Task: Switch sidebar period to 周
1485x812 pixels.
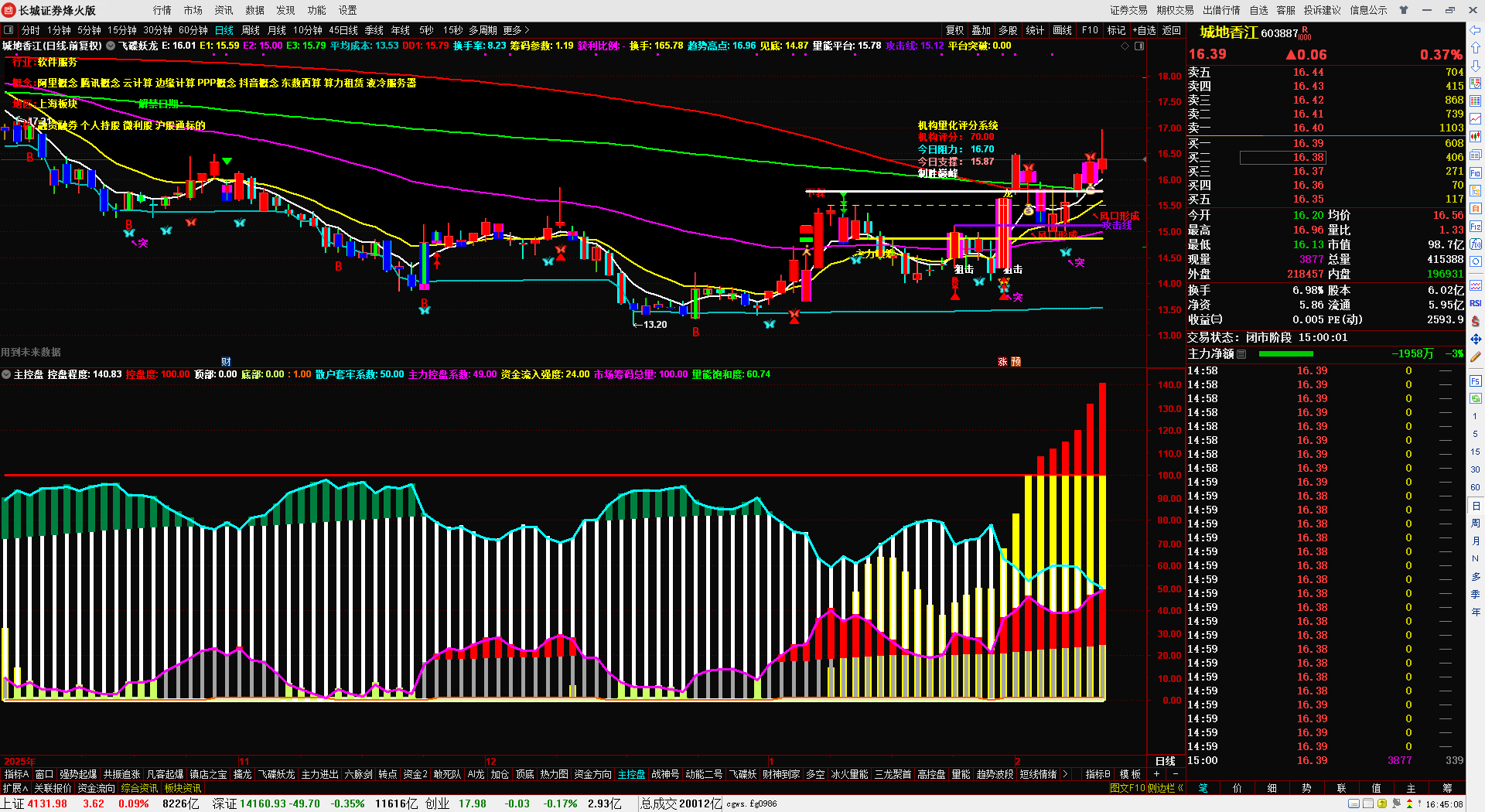Action: pyautogui.click(x=1476, y=524)
